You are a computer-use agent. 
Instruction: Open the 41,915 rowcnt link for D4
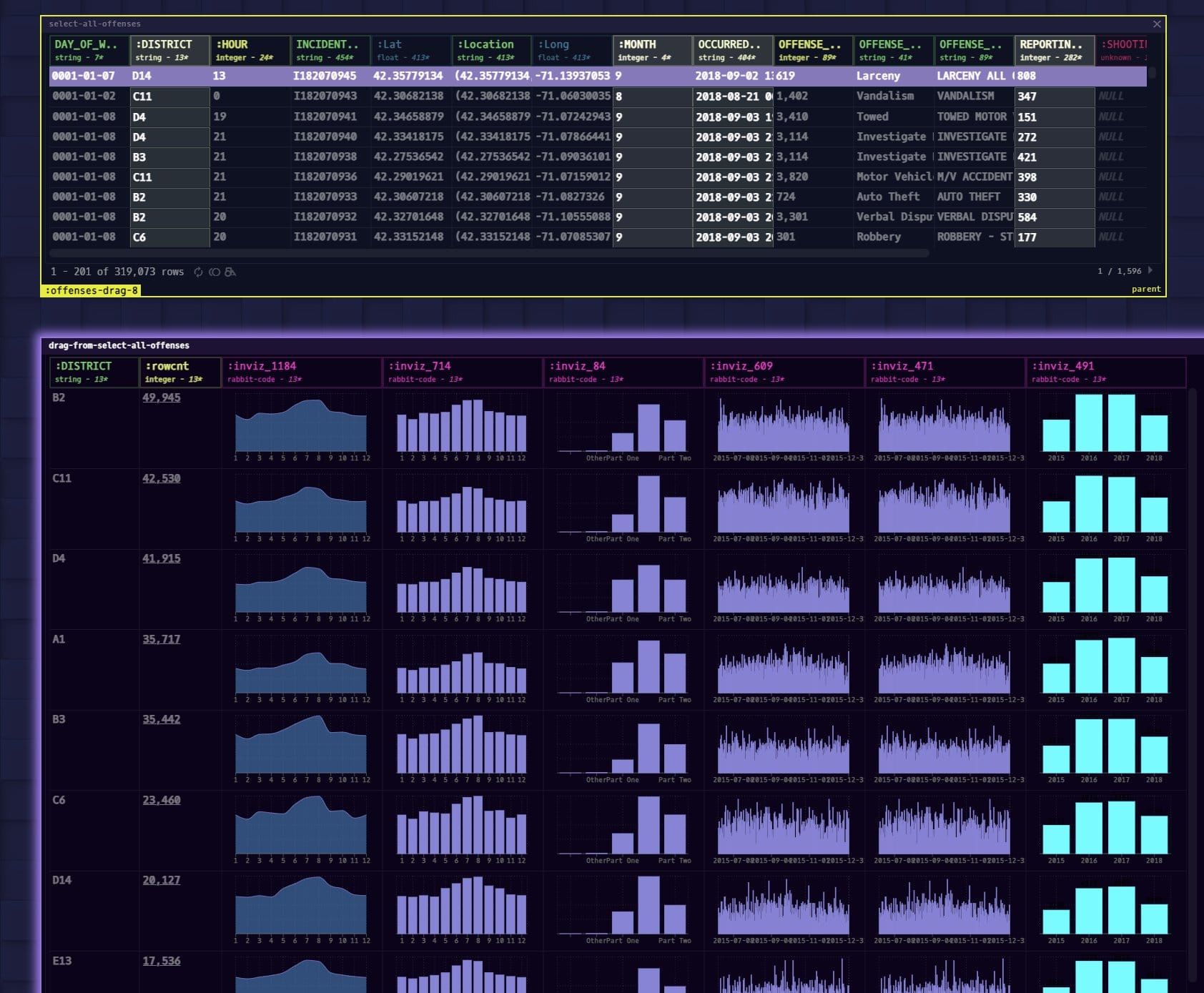[162, 558]
